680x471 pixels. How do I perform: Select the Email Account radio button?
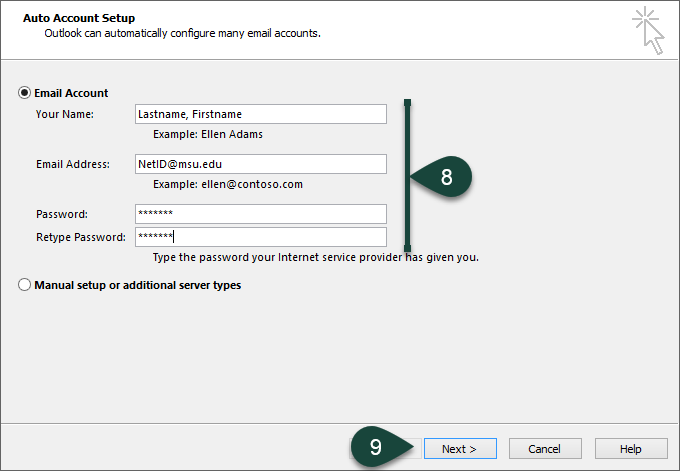point(24,93)
